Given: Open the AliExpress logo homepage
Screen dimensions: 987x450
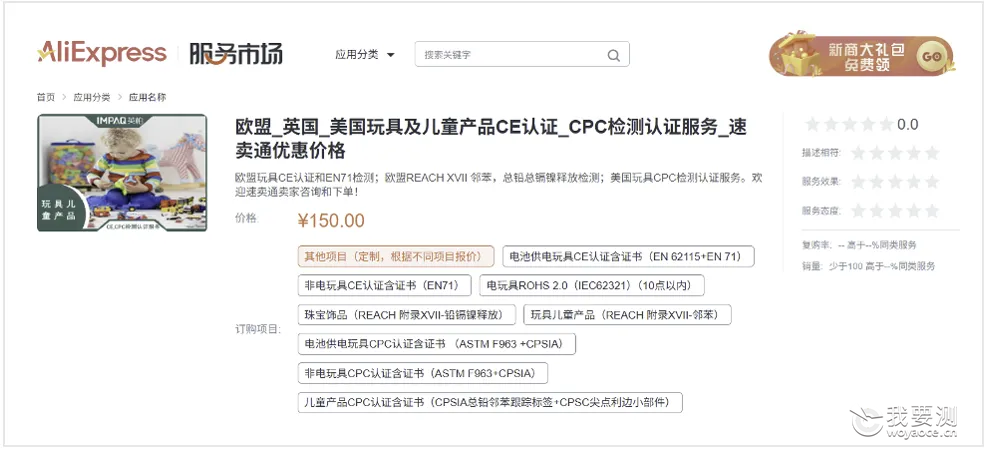Looking at the screenshot, I should [102, 53].
